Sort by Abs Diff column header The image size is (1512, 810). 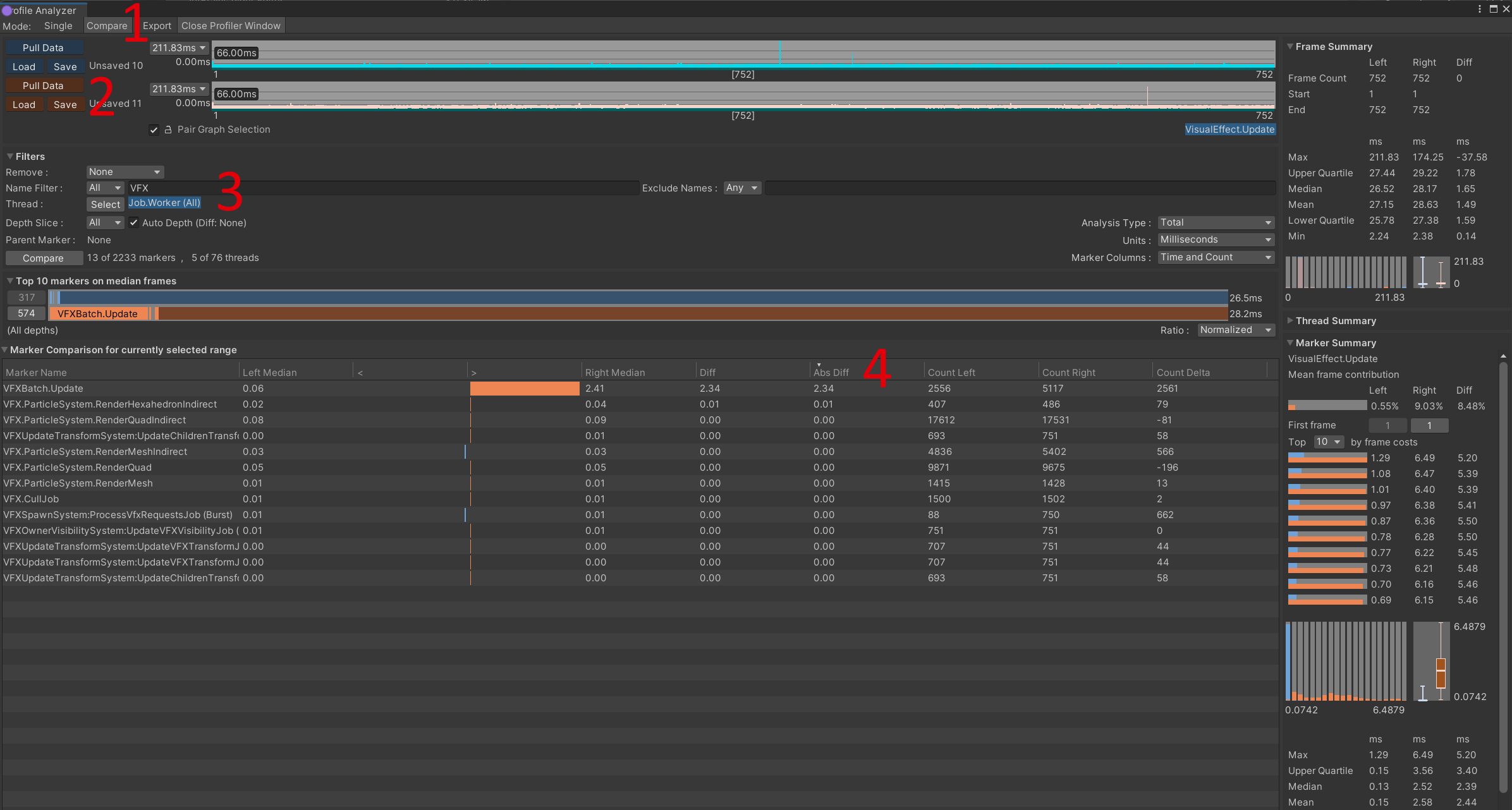(x=867, y=372)
